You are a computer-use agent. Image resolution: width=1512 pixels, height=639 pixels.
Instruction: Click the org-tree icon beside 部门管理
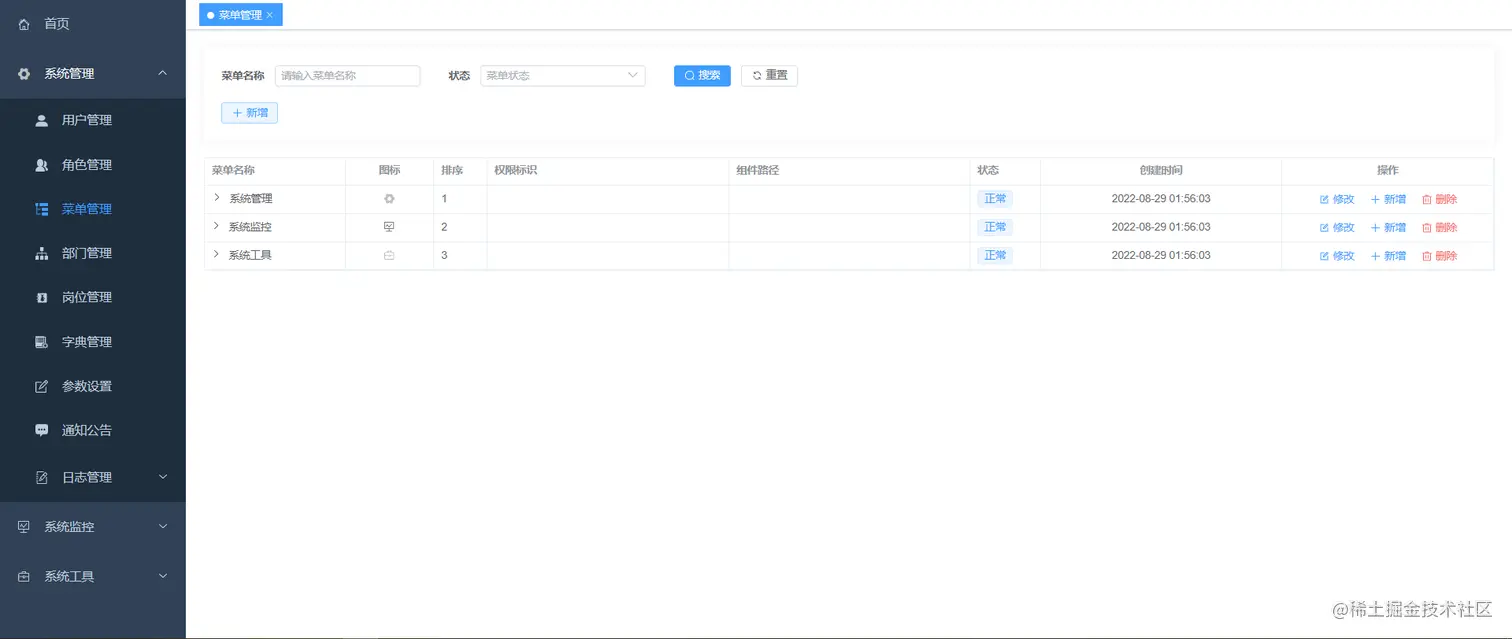point(42,253)
